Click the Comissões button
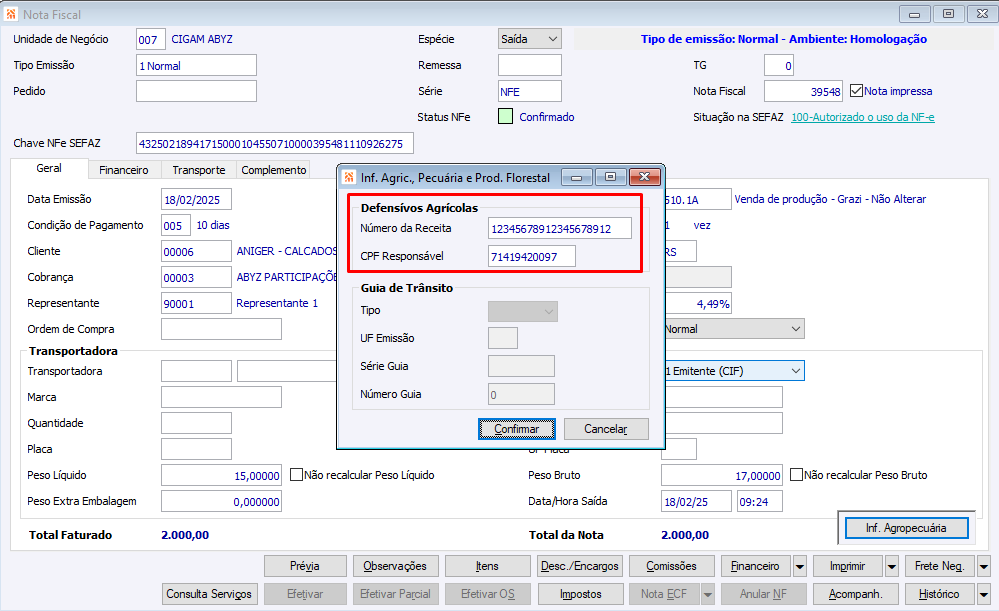The image size is (999, 611). pos(672,566)
